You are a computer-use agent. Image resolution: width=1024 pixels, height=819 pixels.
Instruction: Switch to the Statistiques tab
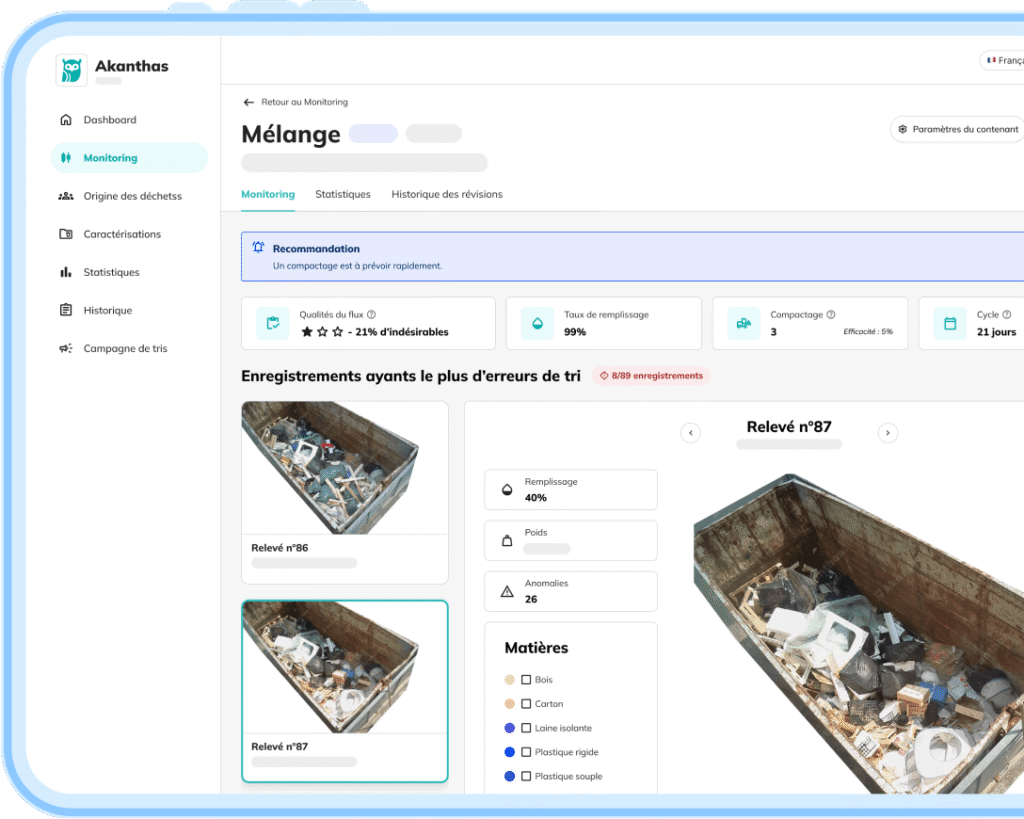coord(343,195)
